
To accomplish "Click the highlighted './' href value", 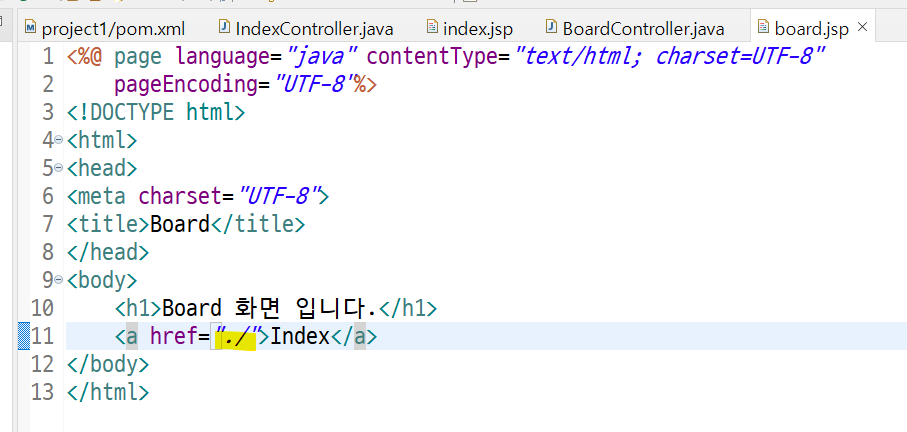I will 235,337.
